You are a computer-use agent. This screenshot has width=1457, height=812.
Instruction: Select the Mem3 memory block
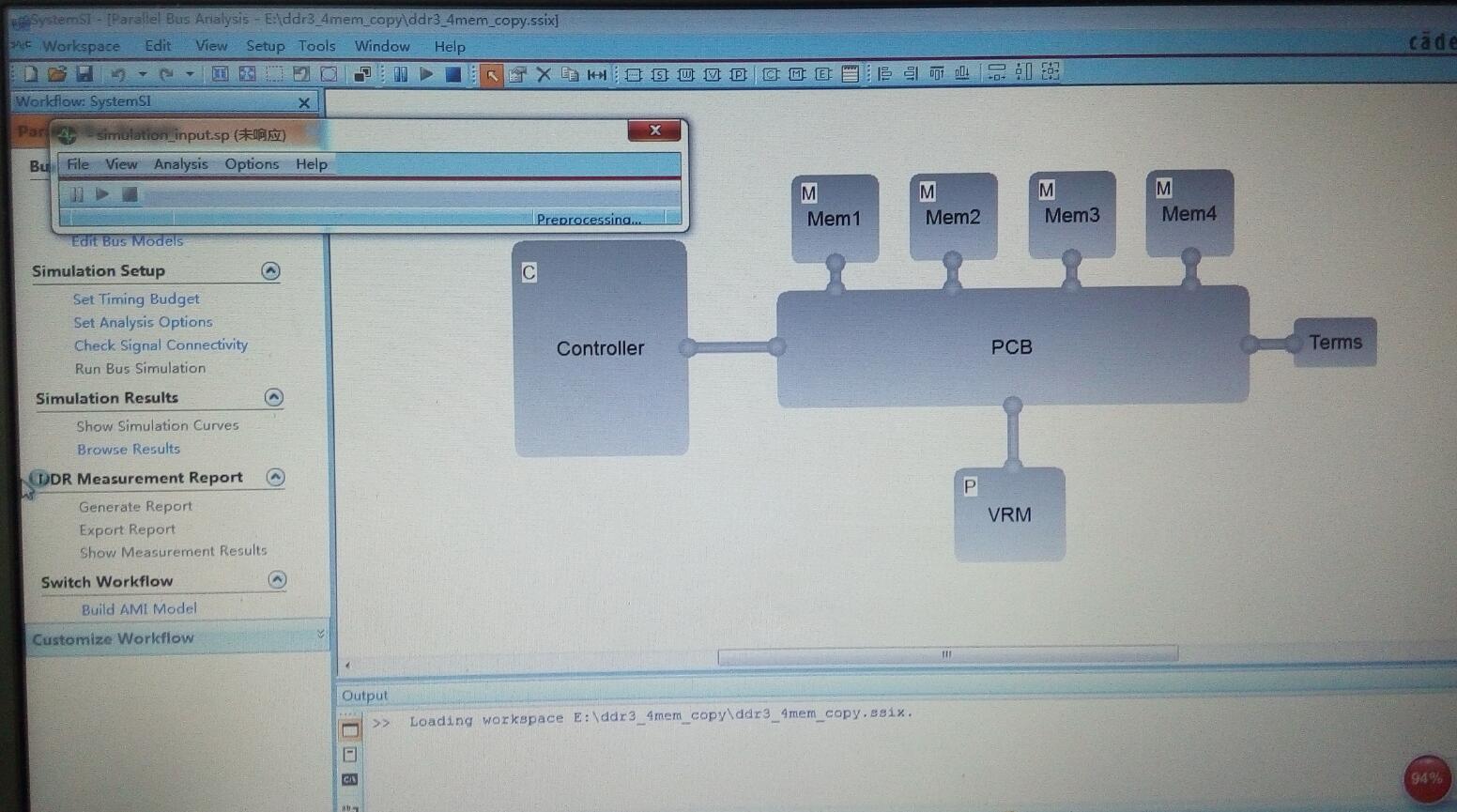click(x=1072, y=214)
